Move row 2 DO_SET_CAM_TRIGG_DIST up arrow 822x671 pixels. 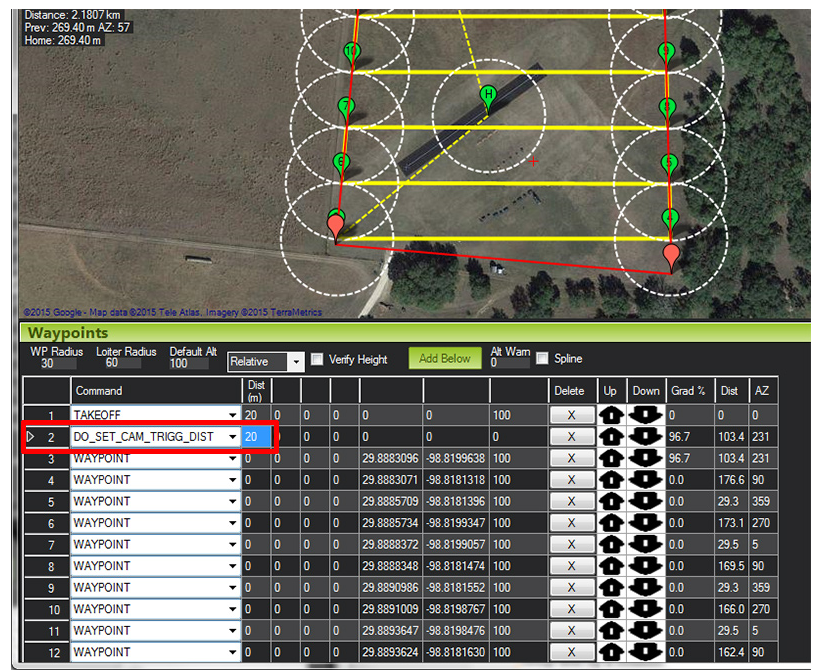coord(611,437)
